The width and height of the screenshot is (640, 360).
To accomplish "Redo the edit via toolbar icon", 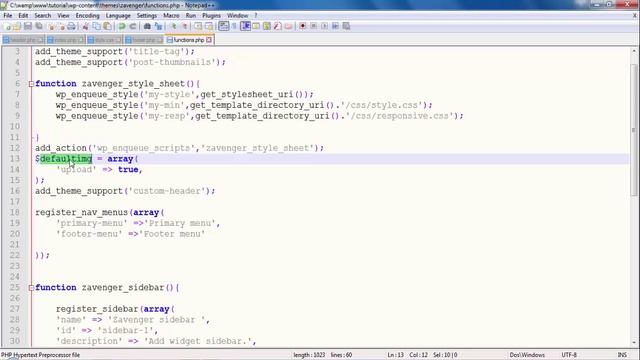I will [133, 26].
